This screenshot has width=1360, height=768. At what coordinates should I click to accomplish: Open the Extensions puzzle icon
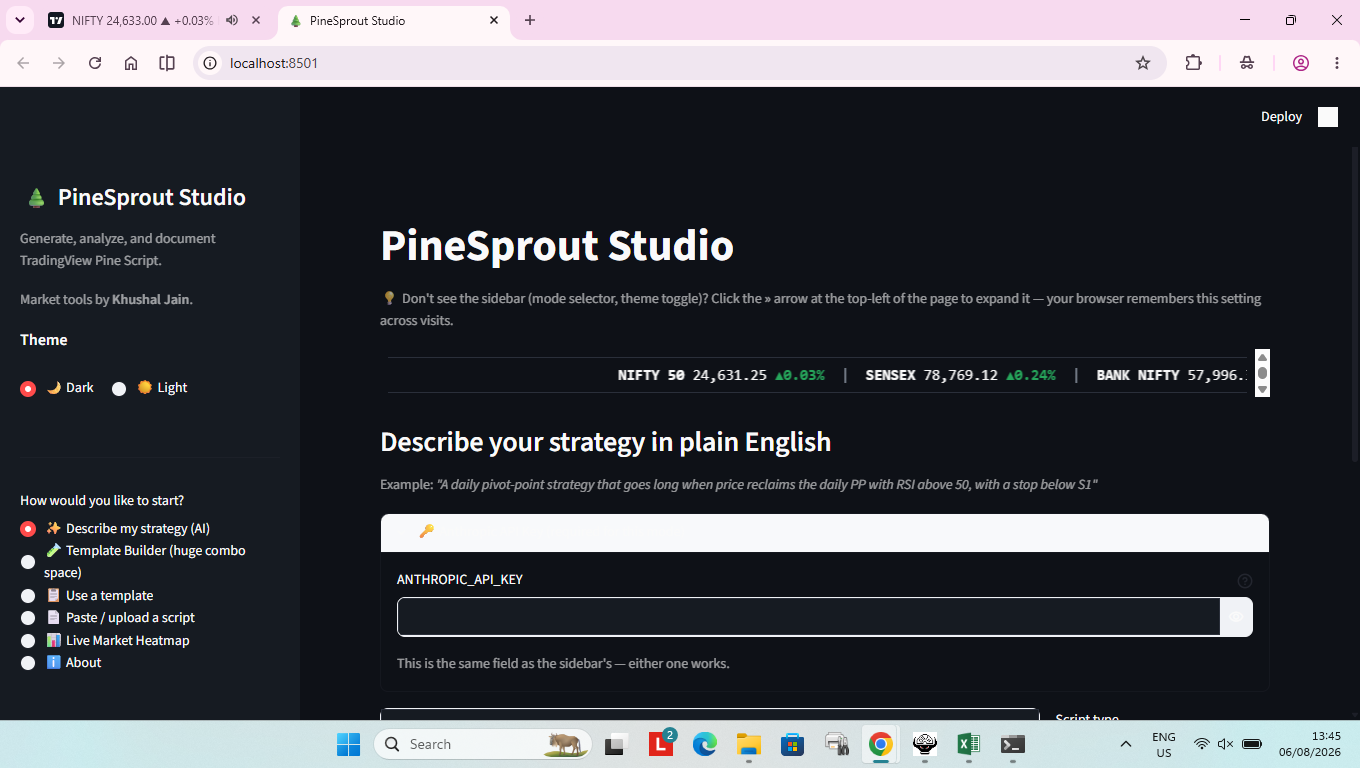pos(1193,63)
